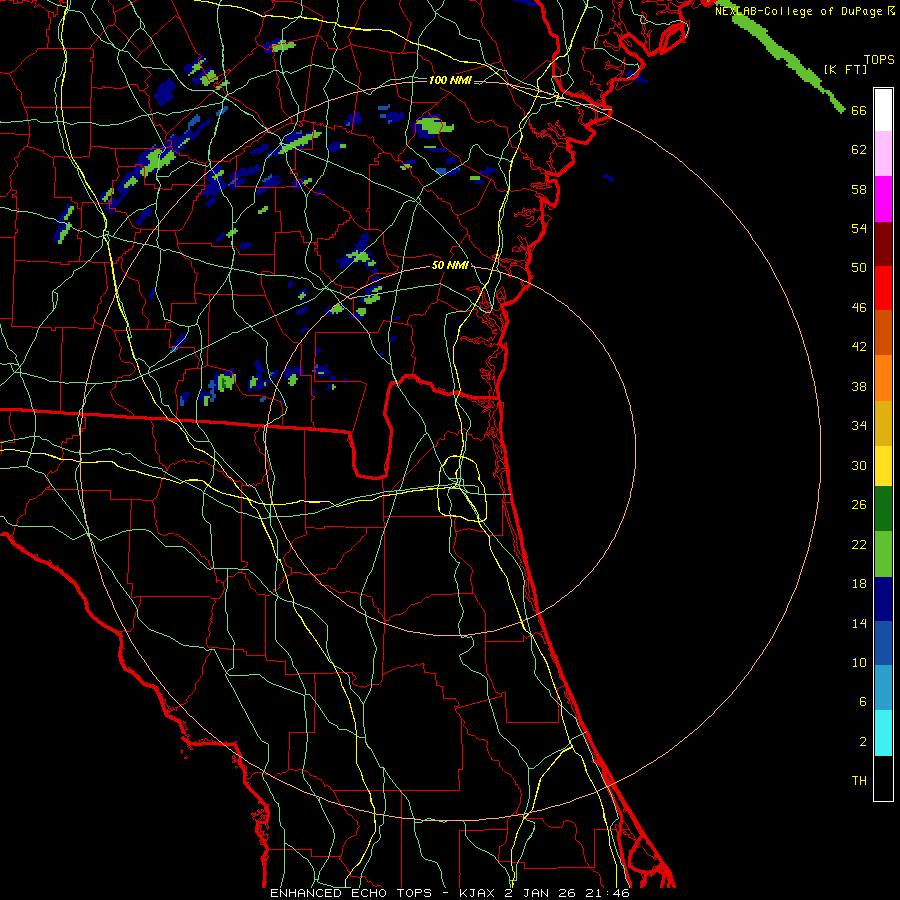Click the magenta swatch above 58
Screen dimensions: 900x900
(883, 199)
